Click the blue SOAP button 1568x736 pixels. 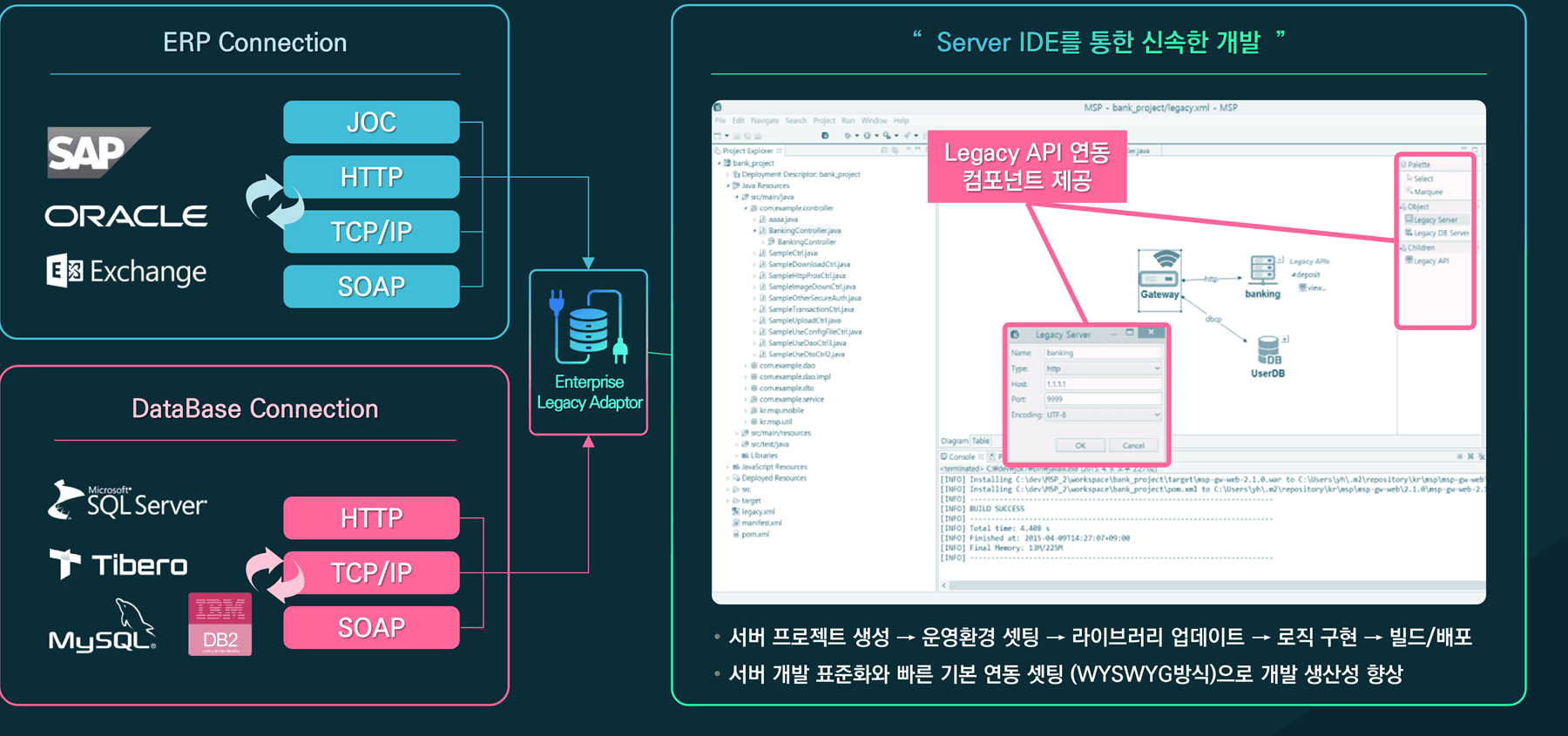pyautogui.click(x=371, y=287)
